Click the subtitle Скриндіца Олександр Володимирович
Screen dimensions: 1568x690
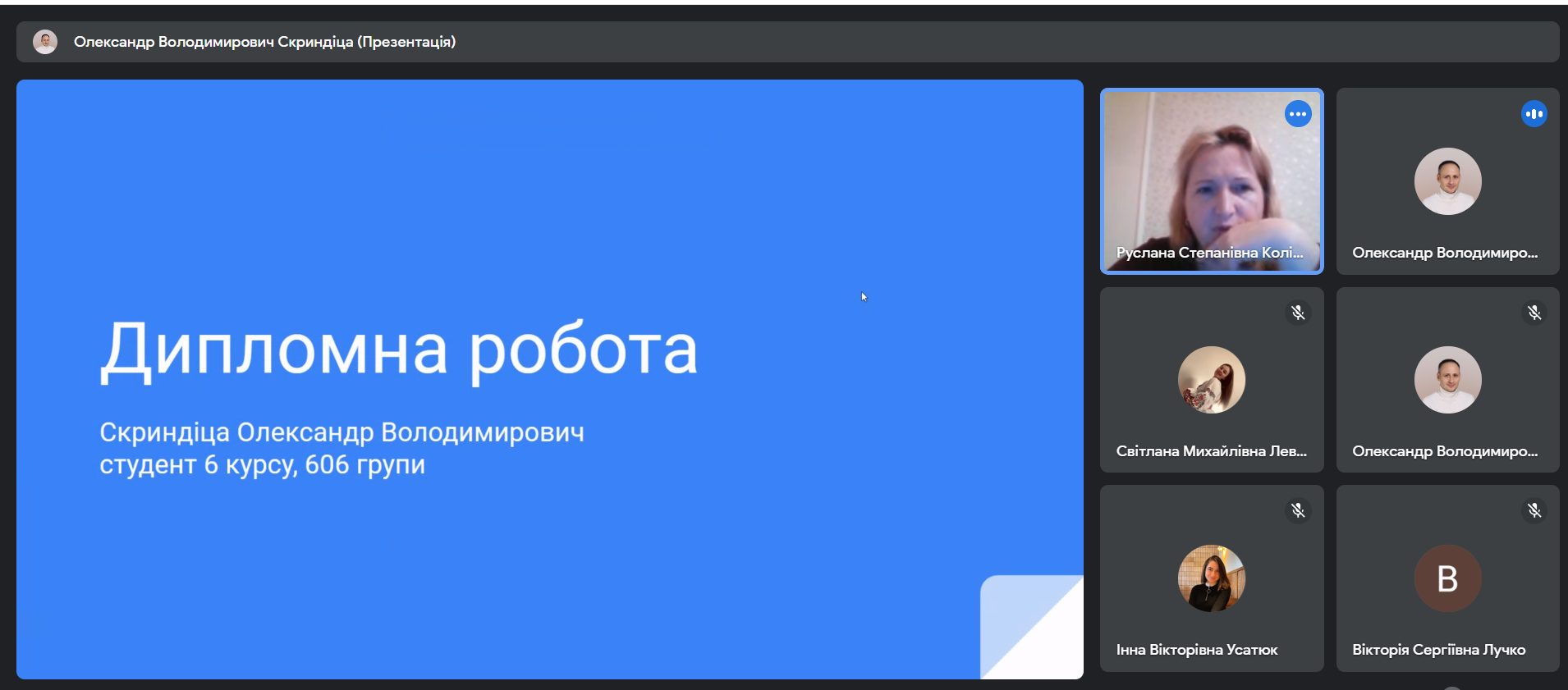[x=342, y=432]
